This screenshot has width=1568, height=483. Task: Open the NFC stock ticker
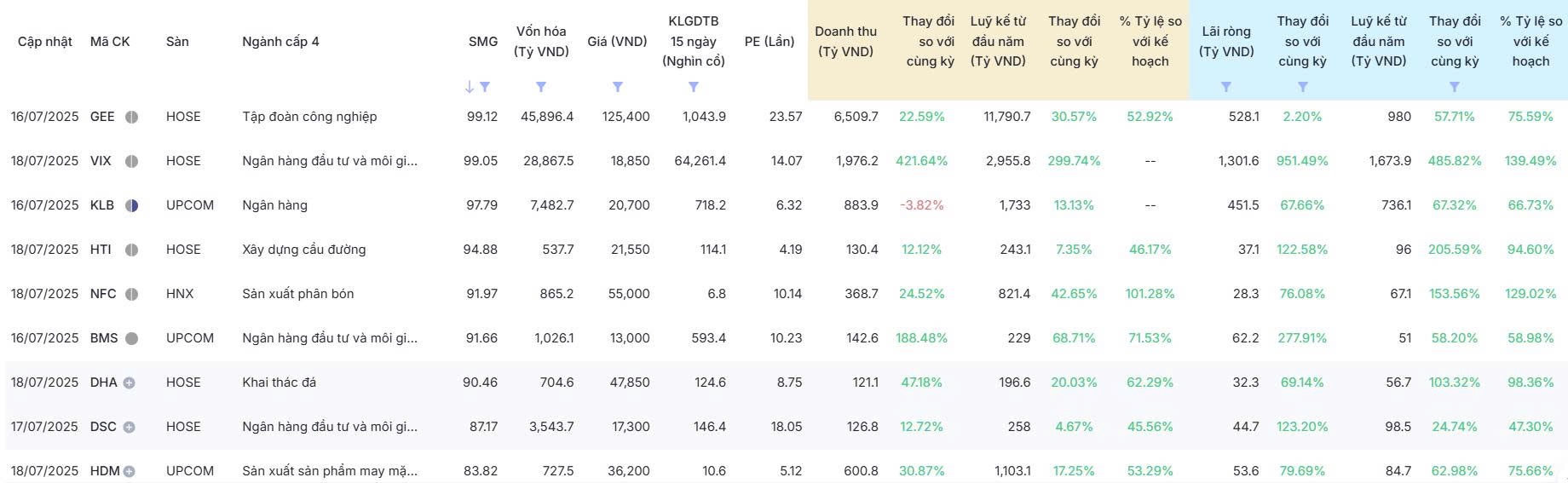coord(102,294)
